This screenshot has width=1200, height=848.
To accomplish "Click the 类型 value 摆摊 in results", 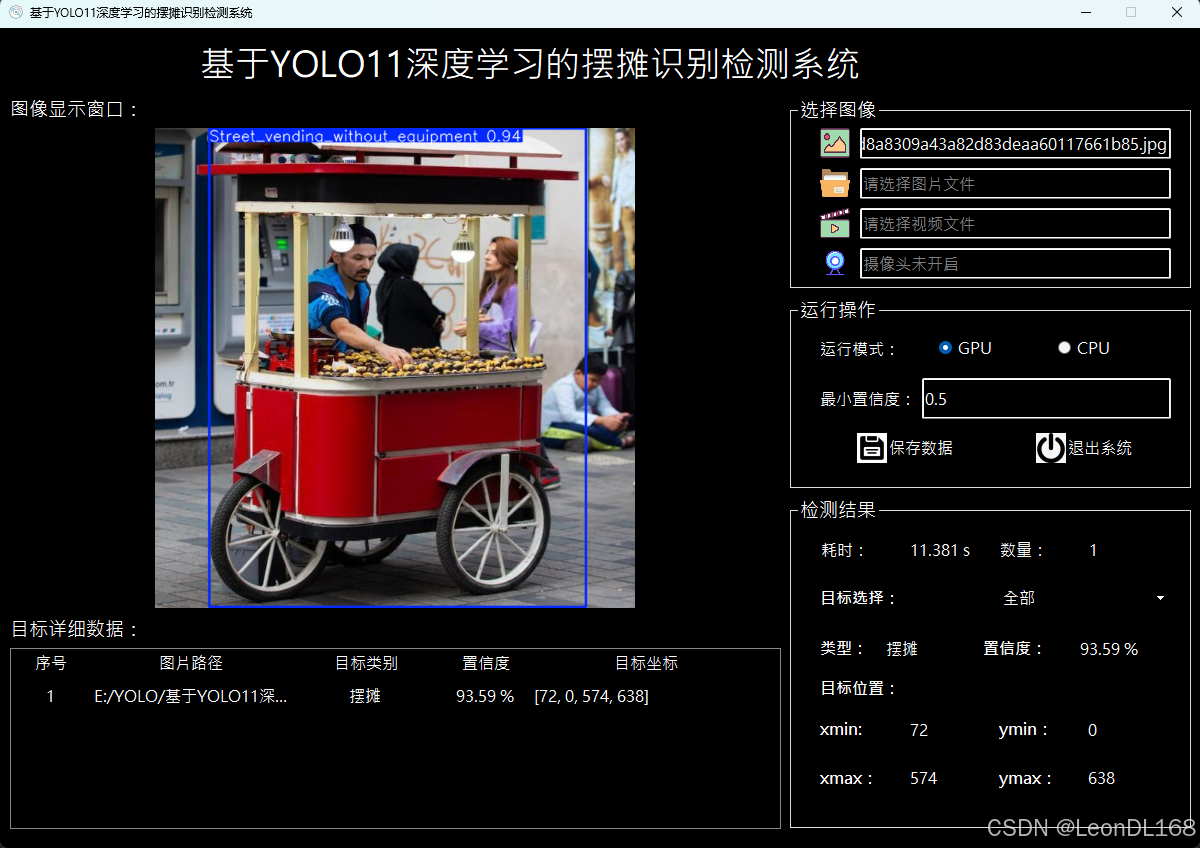I will 902,649.
